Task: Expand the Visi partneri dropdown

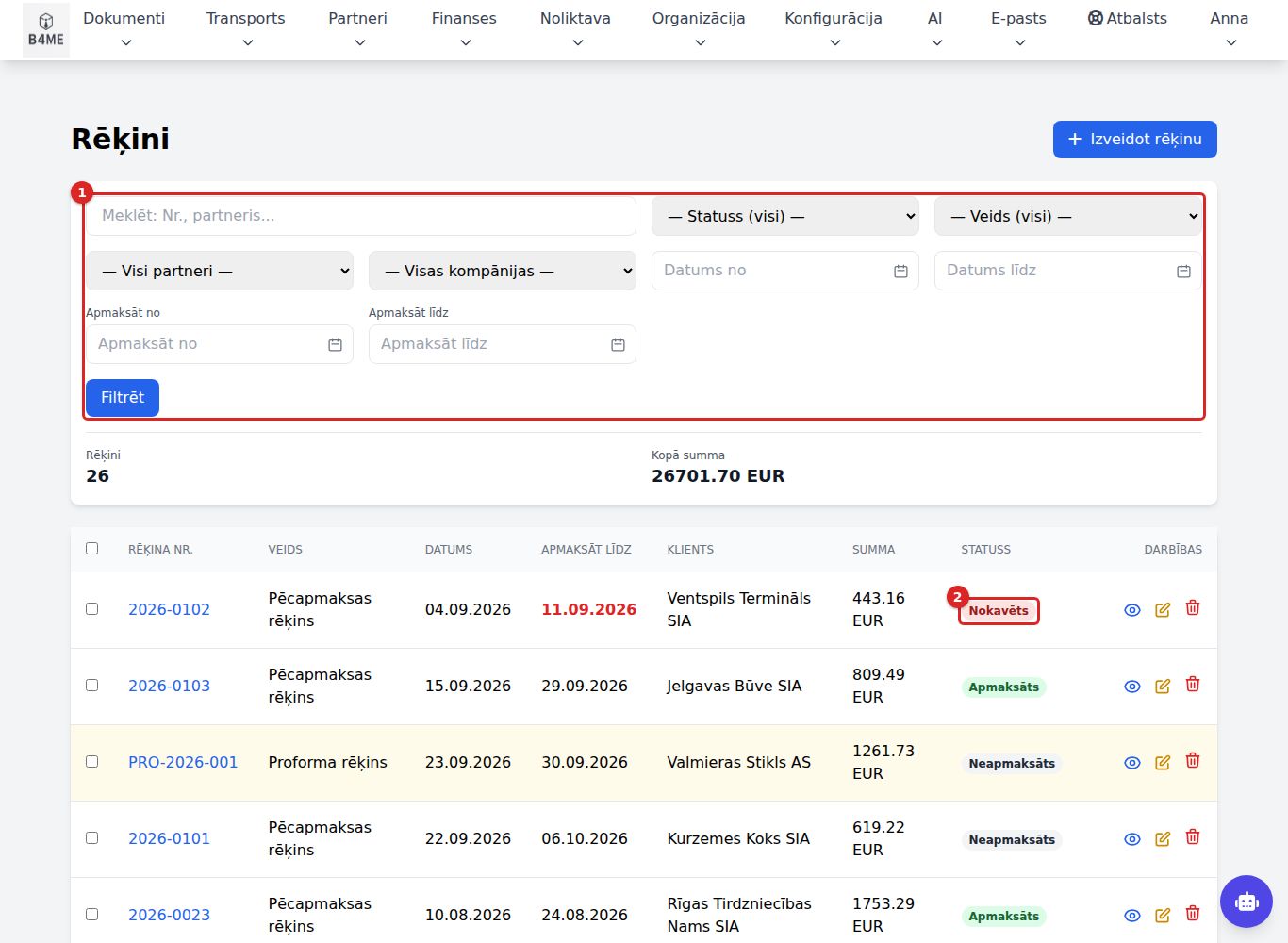Action: tap(220, 271)
